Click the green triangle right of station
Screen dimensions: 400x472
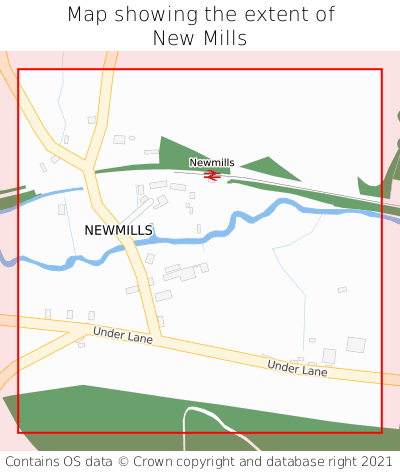[x=271, y=169]
